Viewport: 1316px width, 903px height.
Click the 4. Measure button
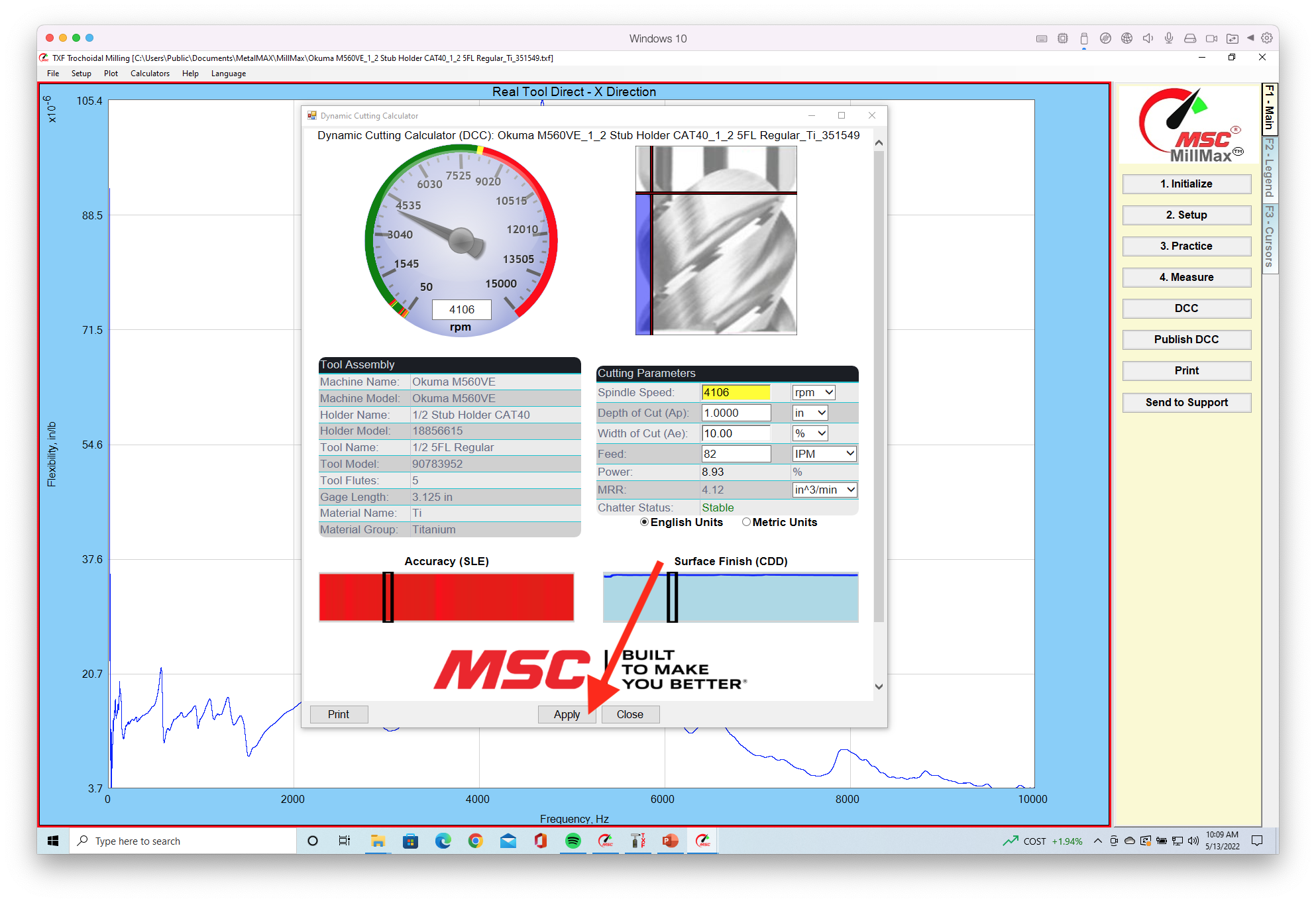(x=1186, y=277)
